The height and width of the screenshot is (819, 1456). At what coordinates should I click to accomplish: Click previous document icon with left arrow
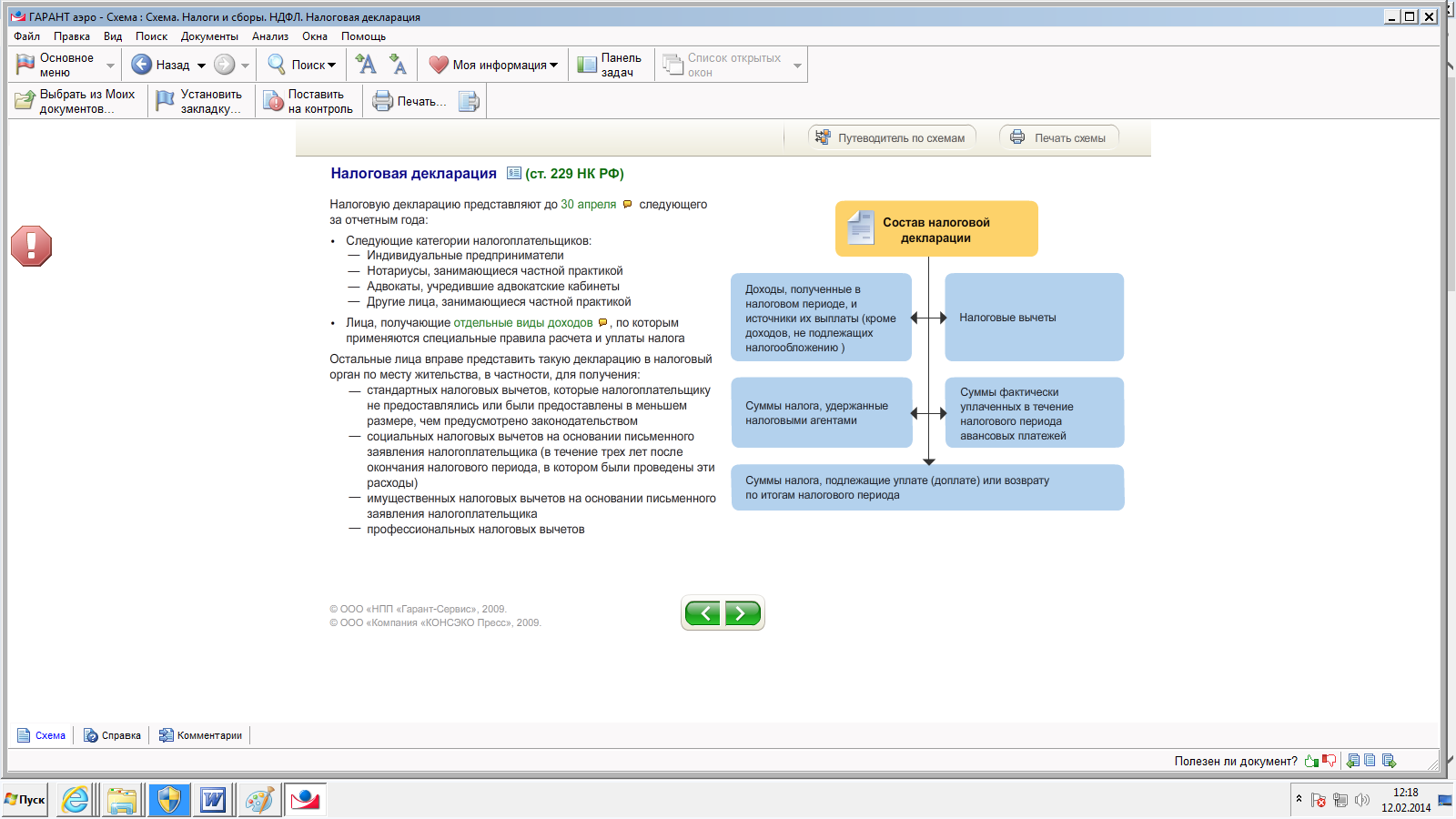[1352, 761]
